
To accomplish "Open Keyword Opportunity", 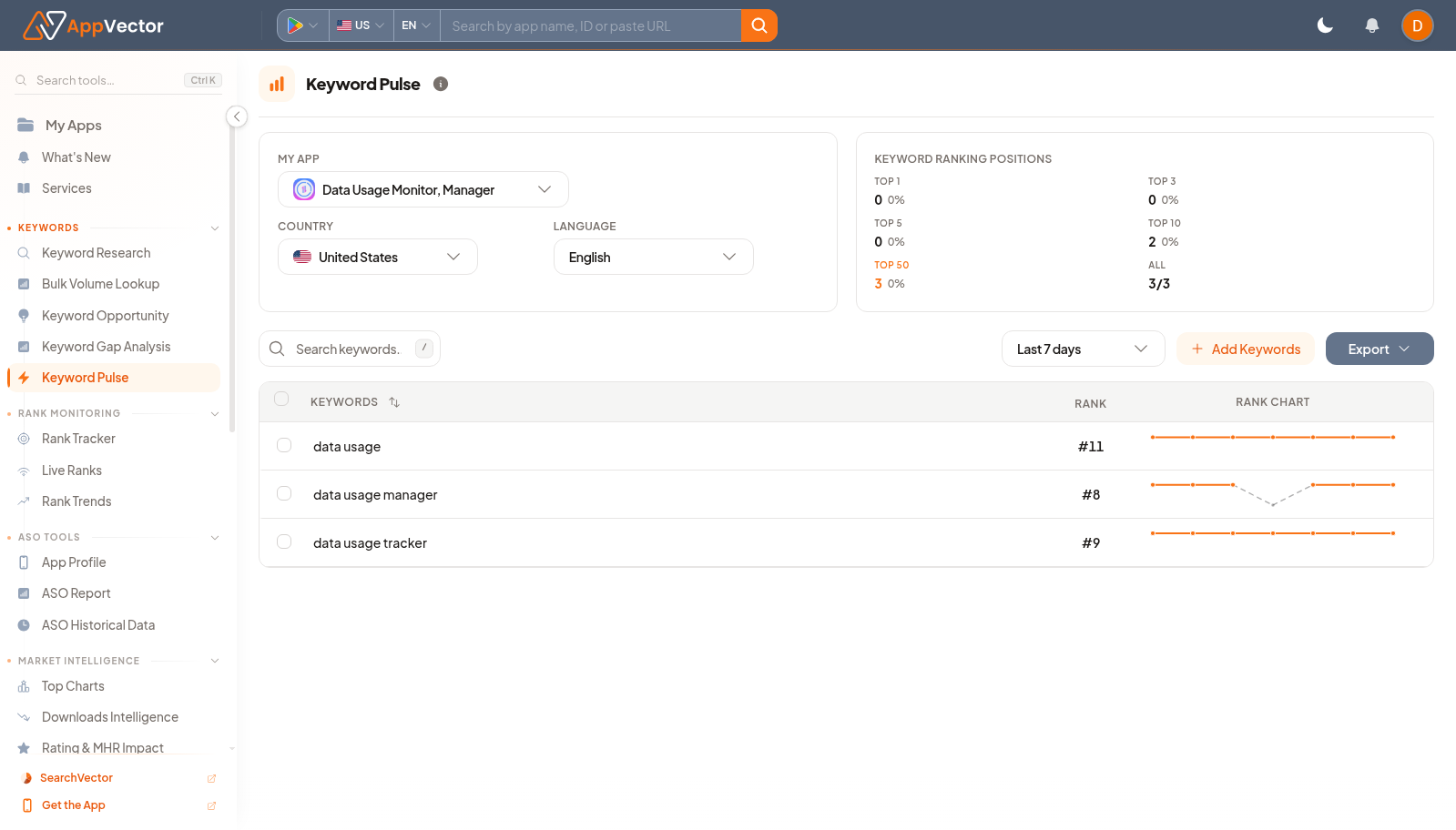I will (x=106, y=316).
